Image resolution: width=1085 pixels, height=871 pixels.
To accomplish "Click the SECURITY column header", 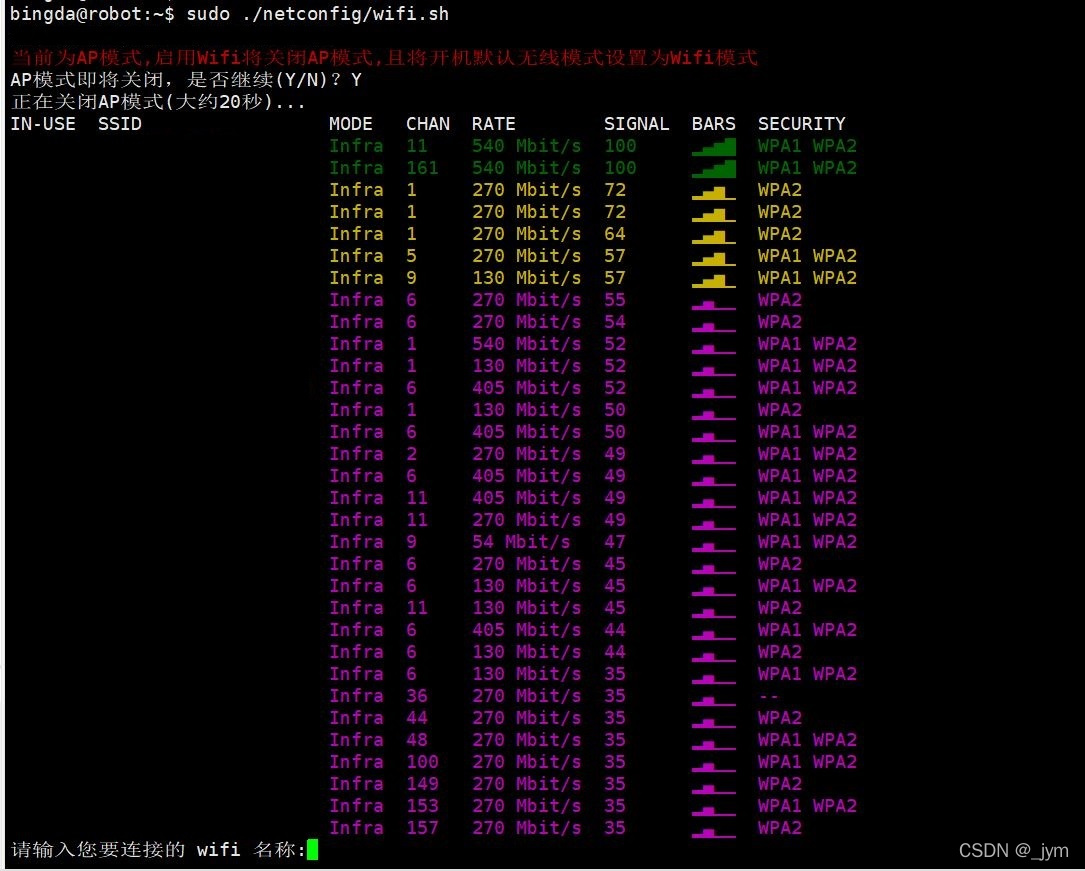I will point(801,124).
